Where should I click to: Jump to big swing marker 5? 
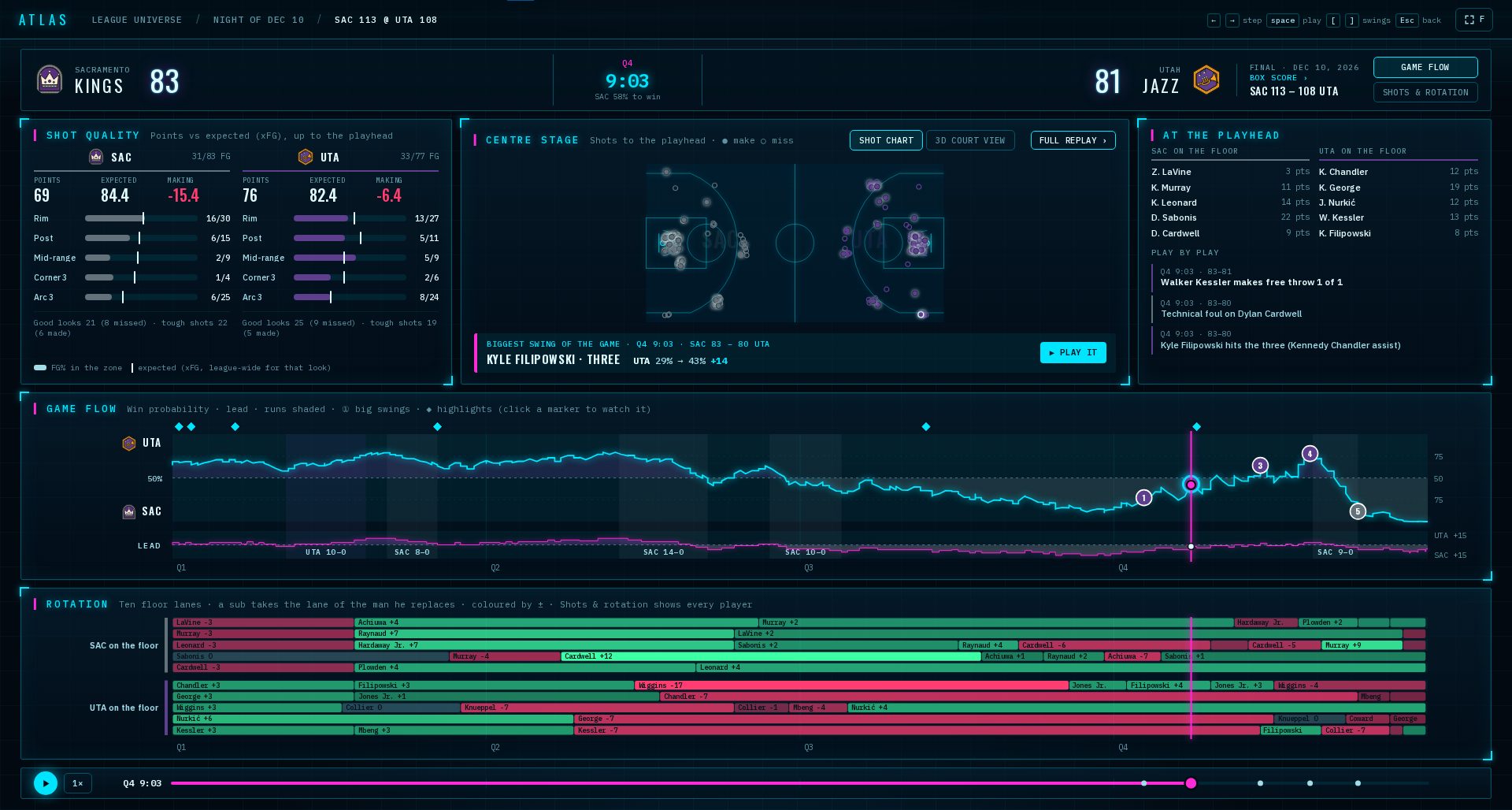[1358, 511]
